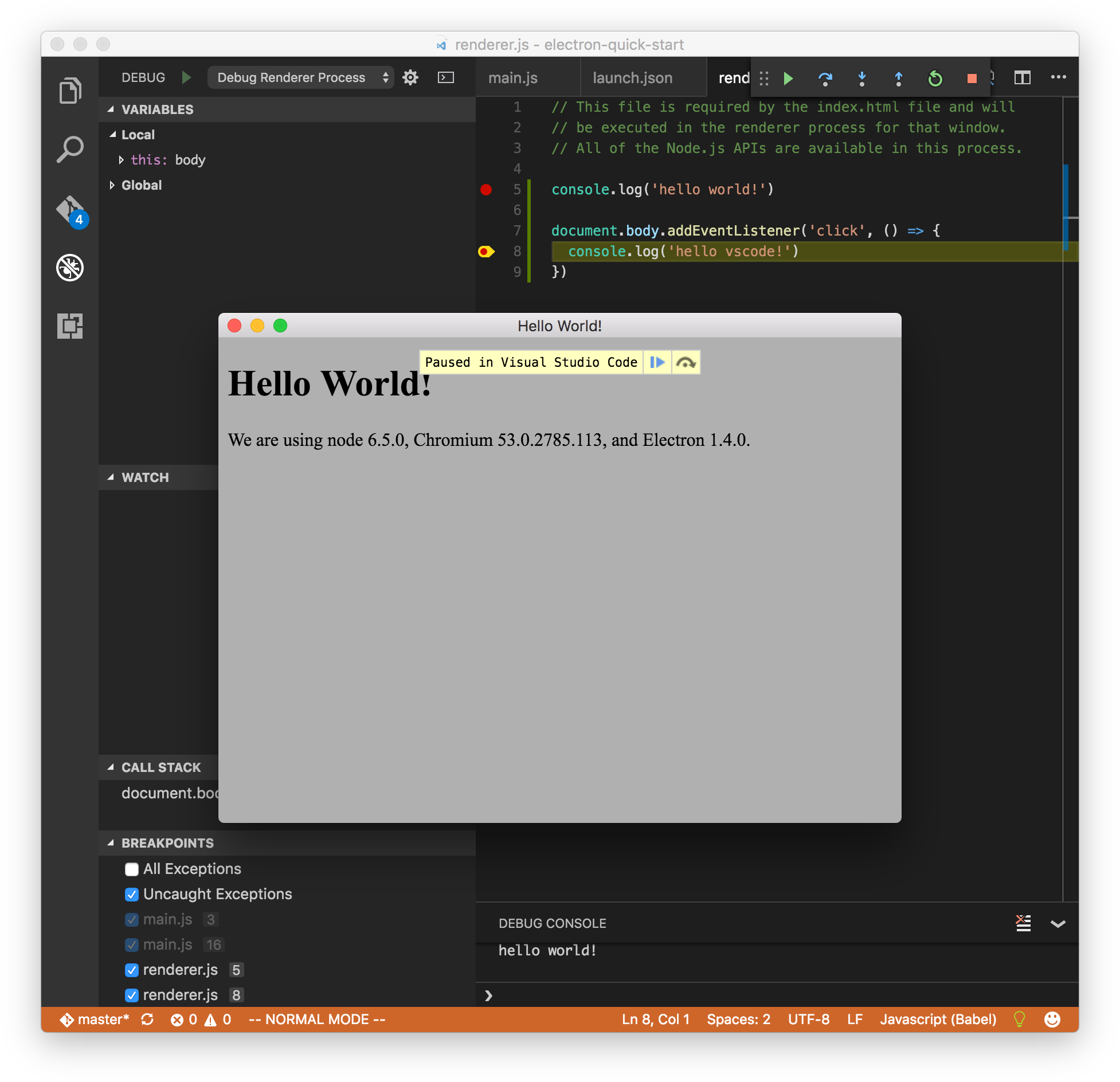Disable the renderer.js line 5 breakpoint
Screen dimensions: 1120x1082
(131, 970)
